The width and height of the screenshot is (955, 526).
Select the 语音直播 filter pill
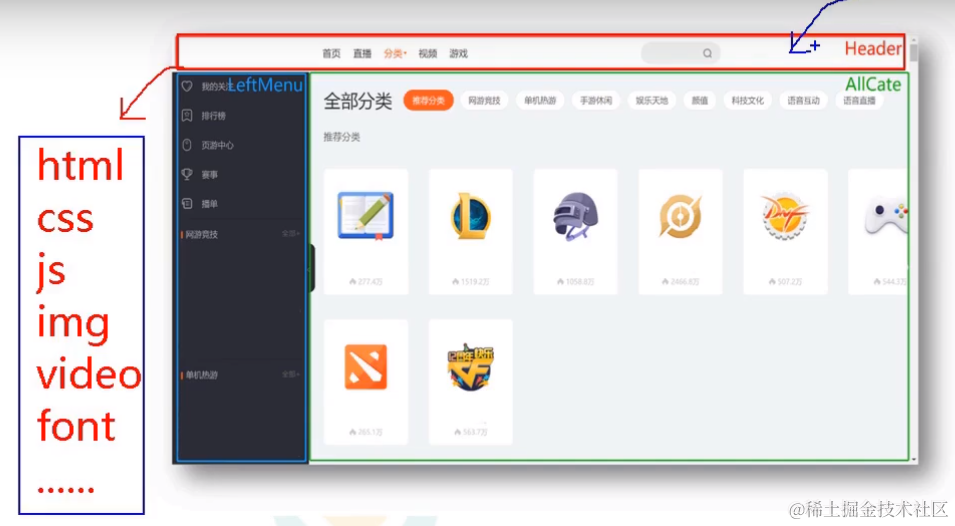(x=859, y=100)
